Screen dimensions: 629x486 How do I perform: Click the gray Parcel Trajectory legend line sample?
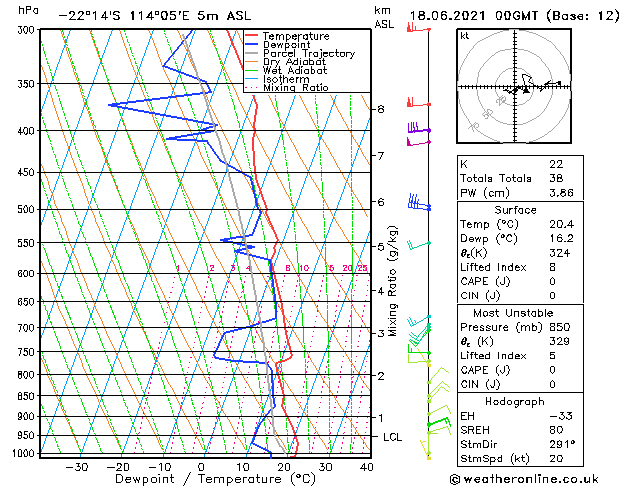coord(252,53)
